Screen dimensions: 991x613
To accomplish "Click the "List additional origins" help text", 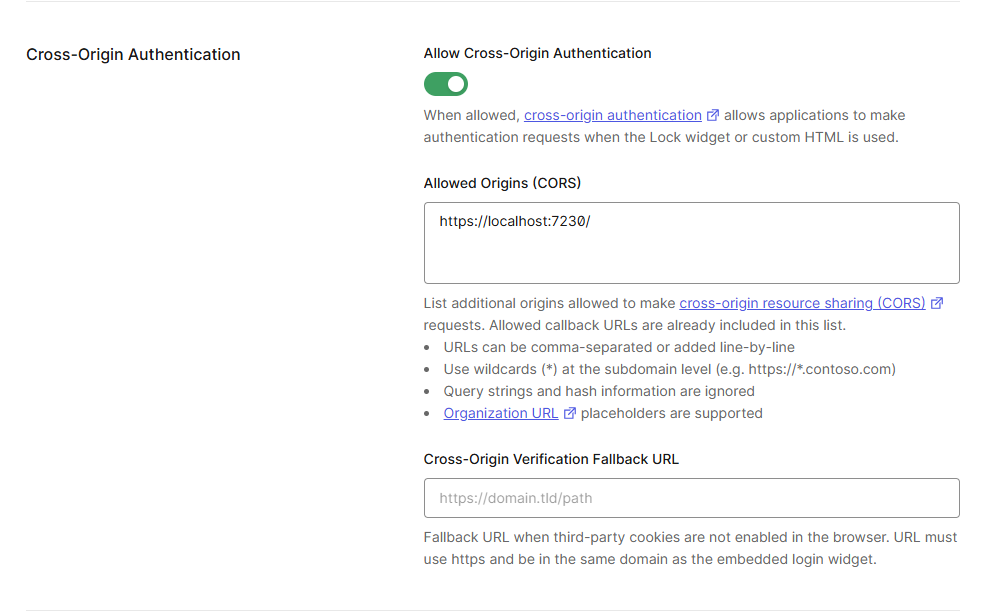I will coord(550,303).
